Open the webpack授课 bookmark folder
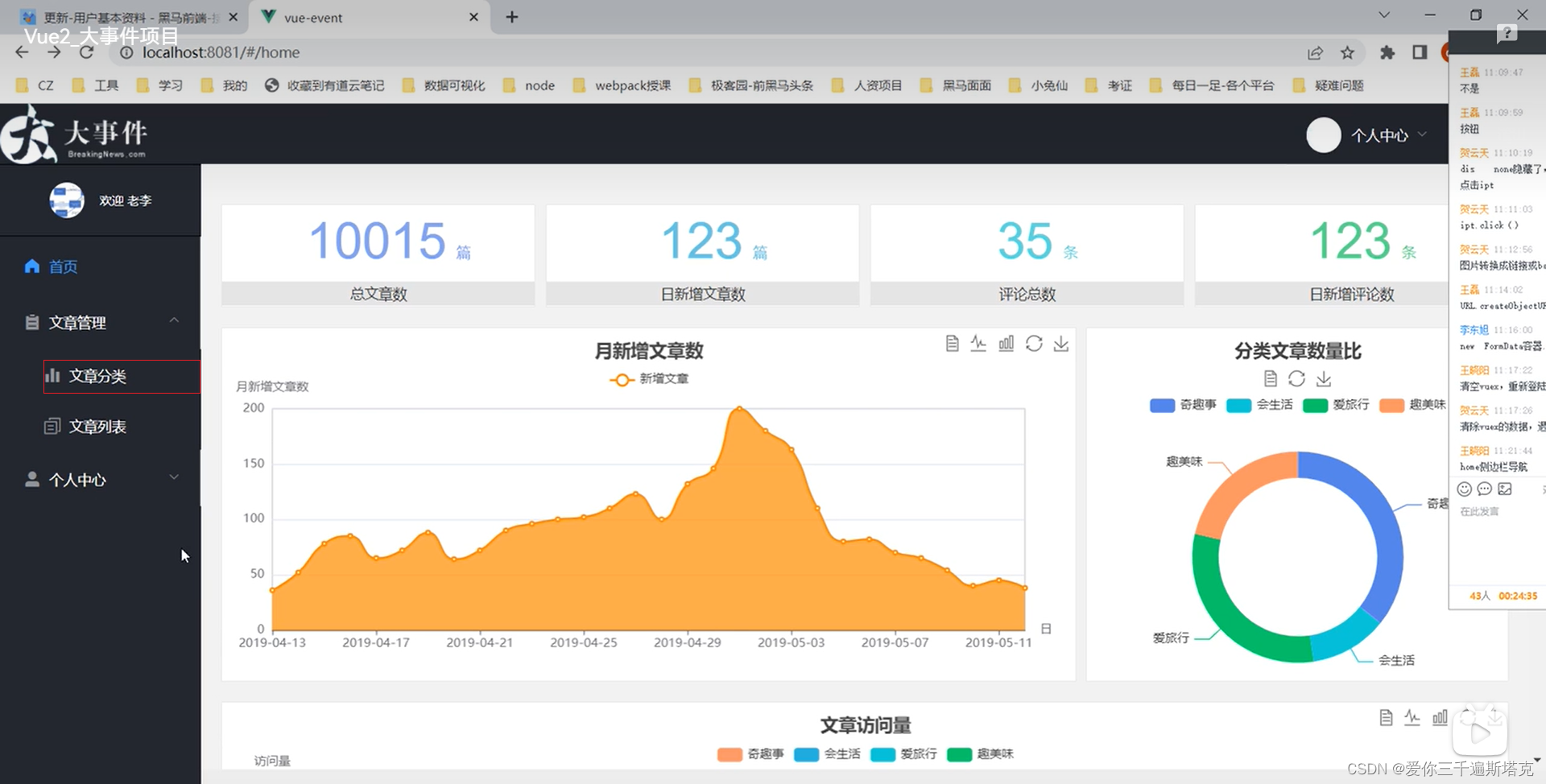Viewport: 1546px width, 784px height. (x=622, y=85)
